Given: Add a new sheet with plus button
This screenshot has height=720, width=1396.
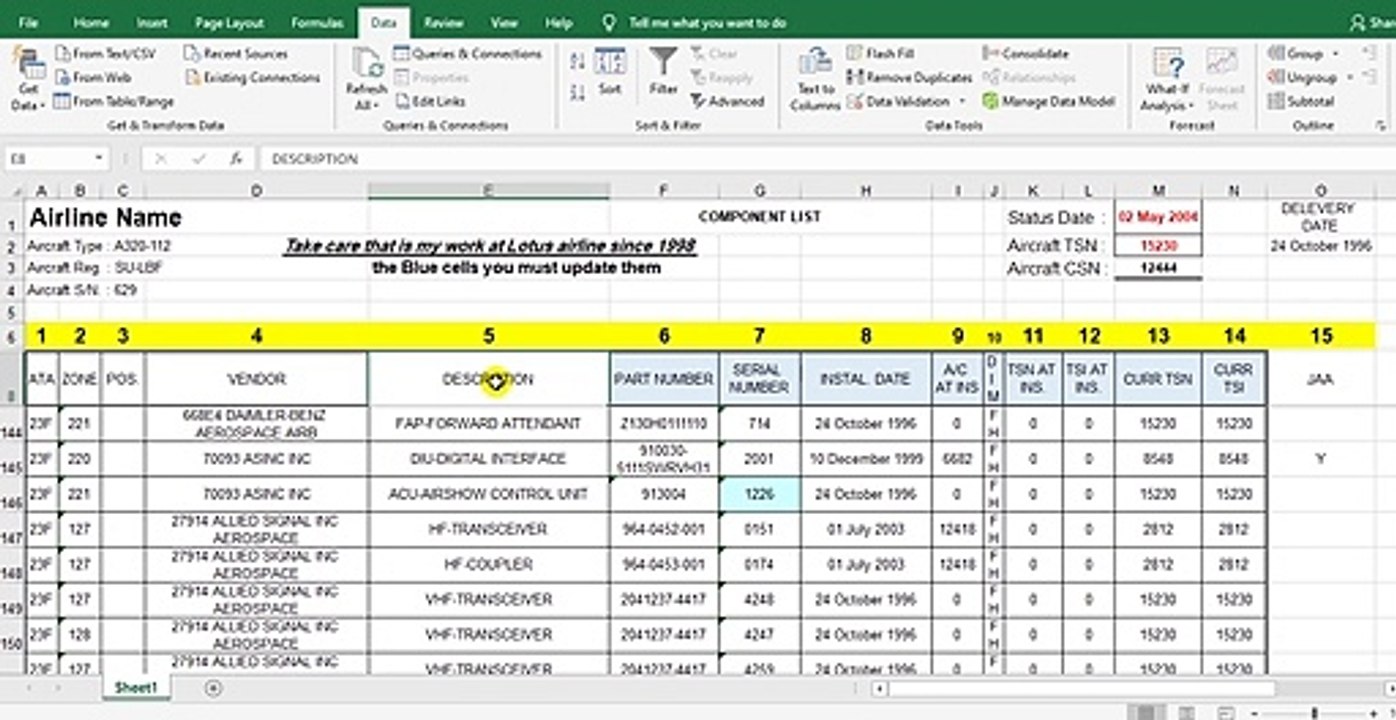Looking at the screenshot, I should [x=213, y=687].
